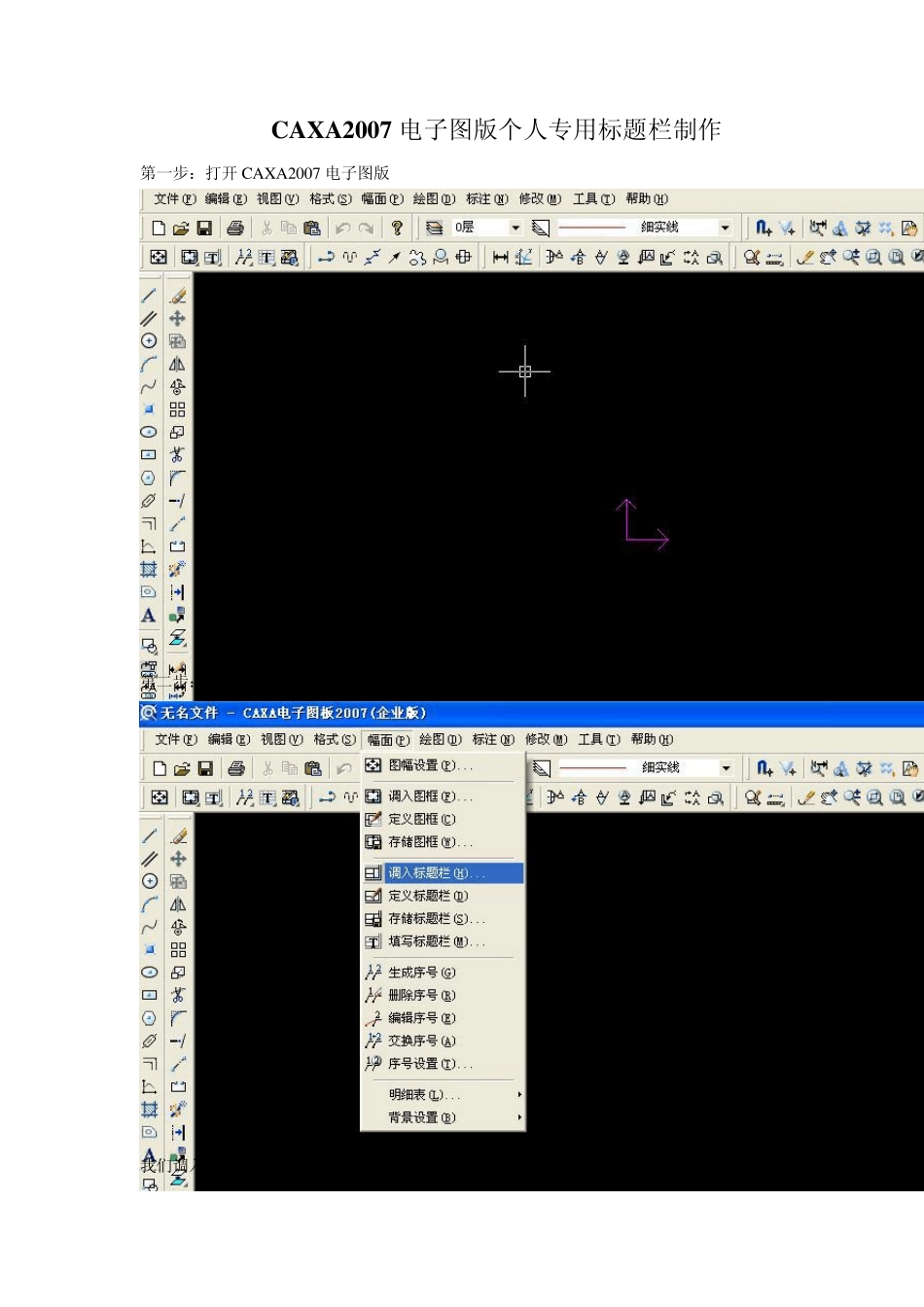Expand the 细实线 line type dropdown in upper window
The width and height of the screenshot is (924, 1307).
(x=725, y=228)
